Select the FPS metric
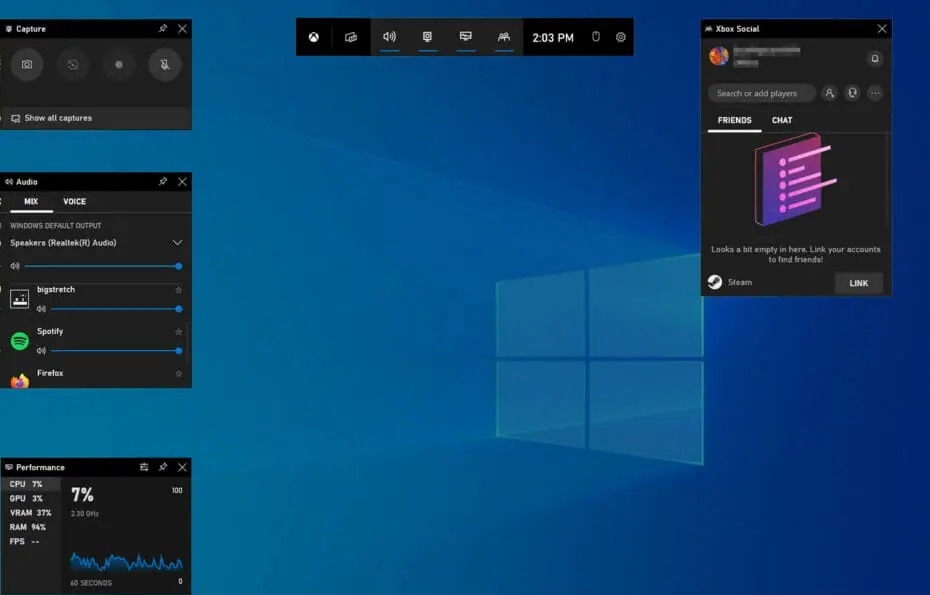The height and width of the screenshot is (595, 930). coord(31,541)
